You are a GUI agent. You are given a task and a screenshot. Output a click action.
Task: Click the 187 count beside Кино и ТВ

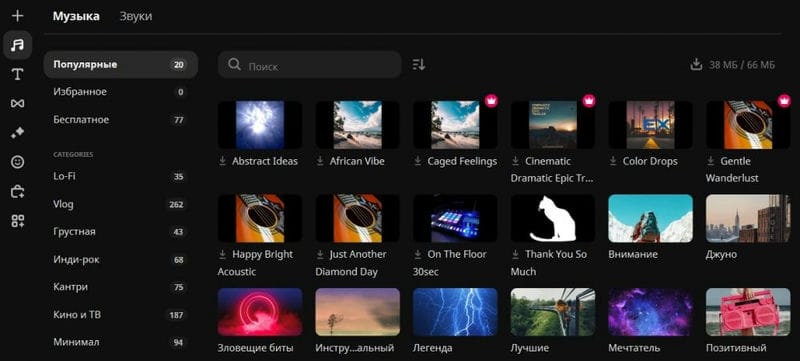(x=177, y=315)
